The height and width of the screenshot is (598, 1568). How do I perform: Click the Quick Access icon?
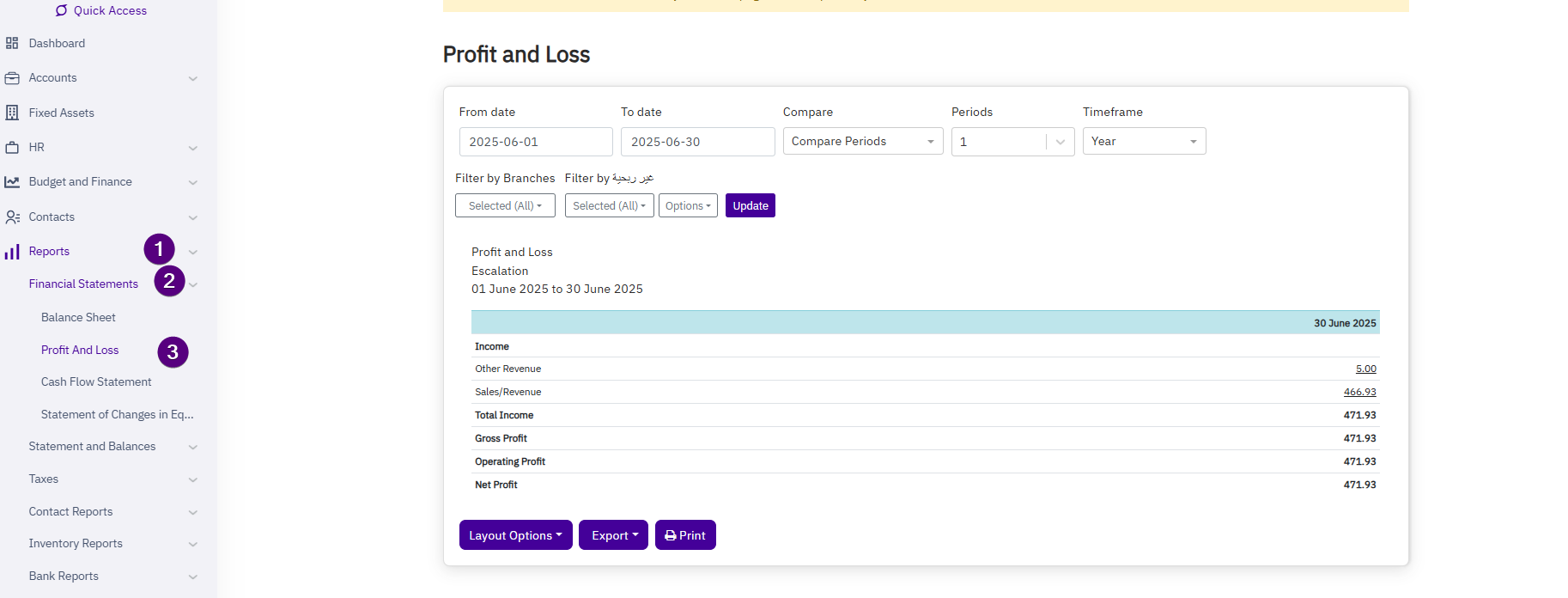pos(61,10)
